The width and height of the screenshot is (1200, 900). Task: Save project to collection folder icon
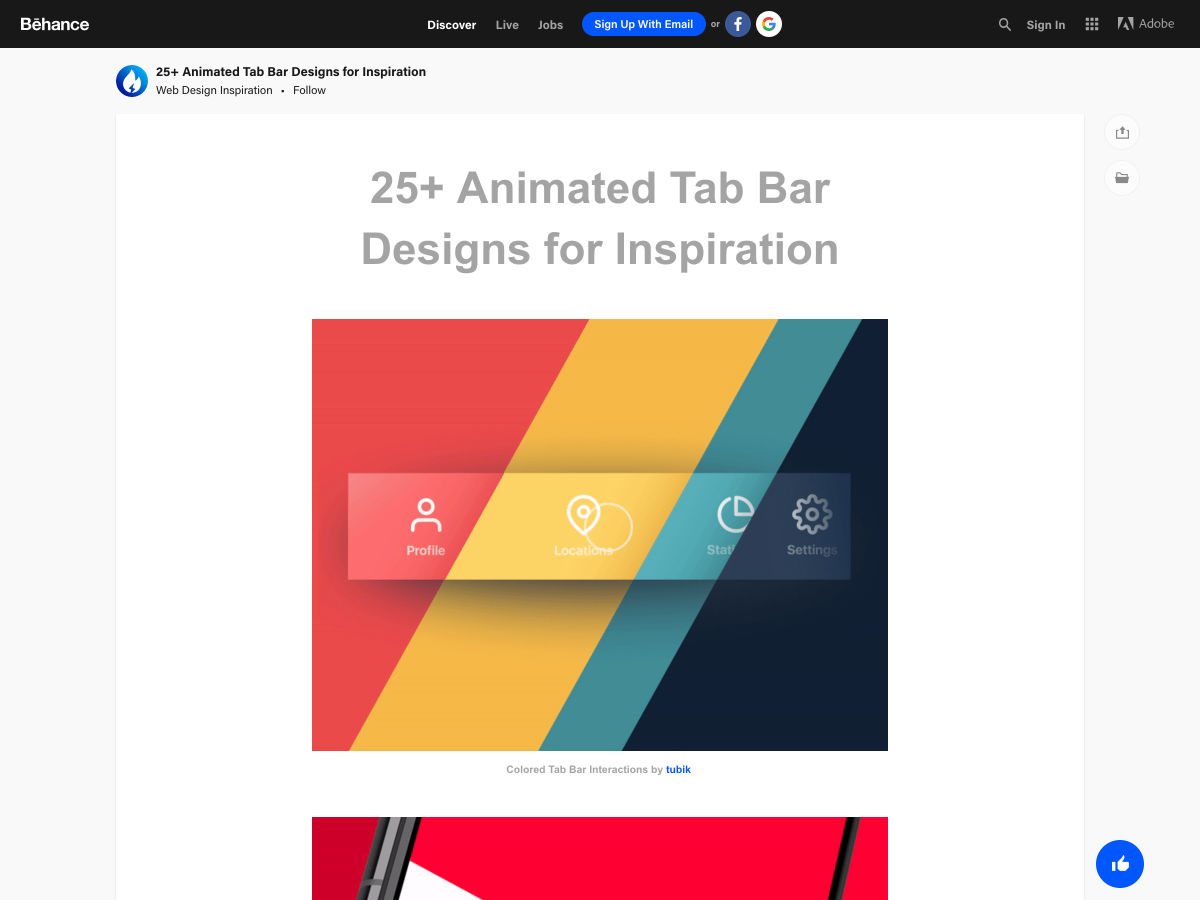tap(1122, 178)
